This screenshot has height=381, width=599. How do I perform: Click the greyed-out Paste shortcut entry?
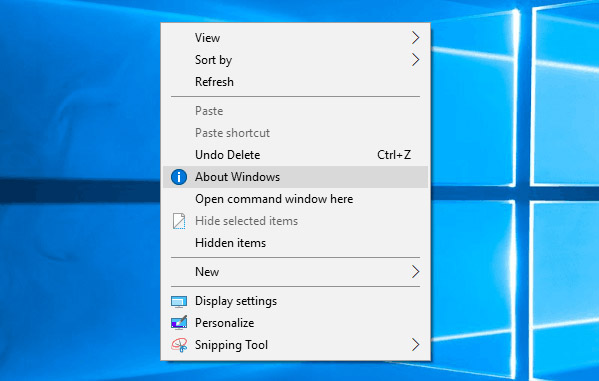[x=295, y=133]
